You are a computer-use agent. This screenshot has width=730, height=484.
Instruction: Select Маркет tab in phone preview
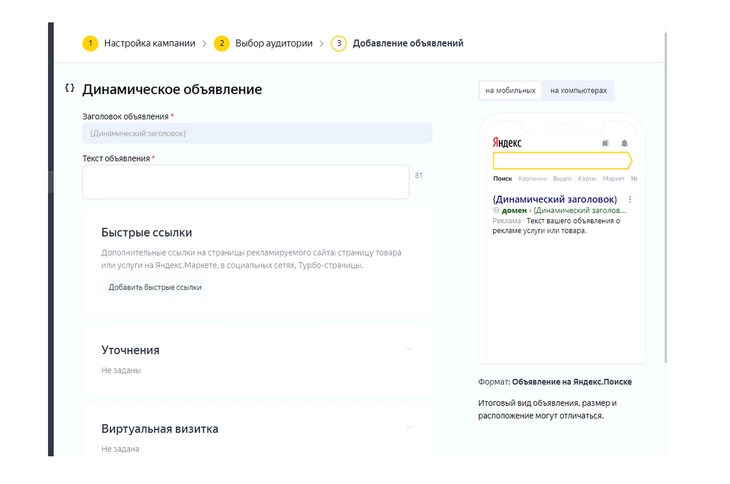tap(613, 178)
